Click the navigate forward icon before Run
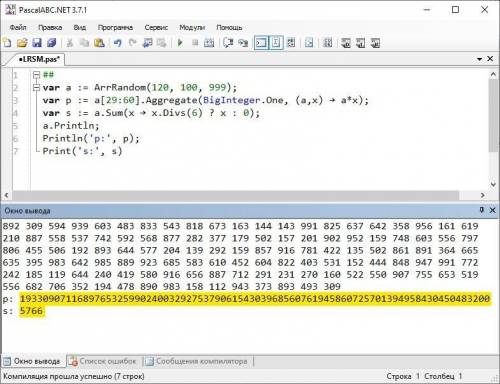Image resolution: width=500 pixels, height=384 pixels. [x=162, y=43]
